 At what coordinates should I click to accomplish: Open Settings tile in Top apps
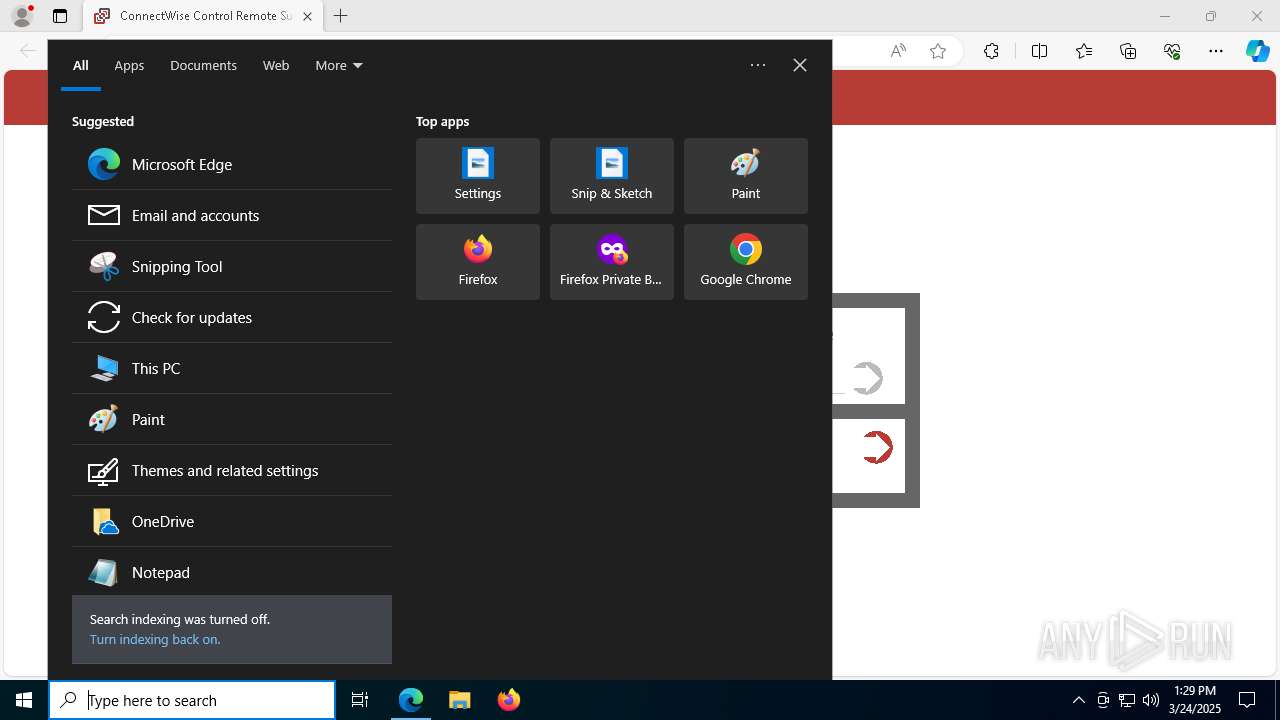pos(478,176)
